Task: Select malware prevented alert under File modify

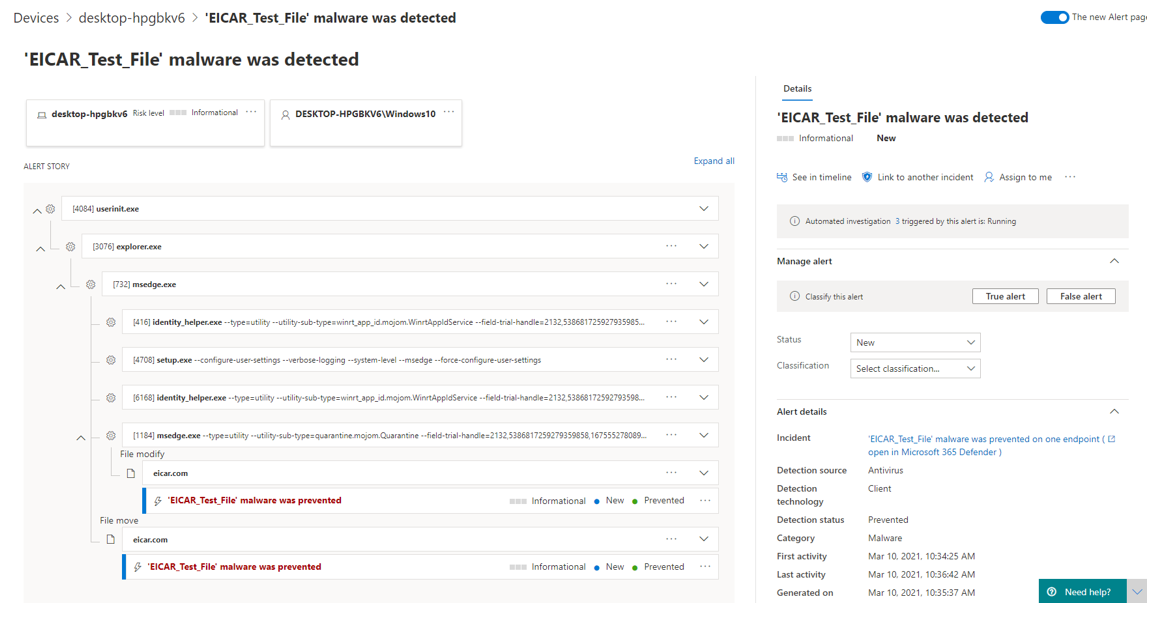Action: [x=254, y=501]
